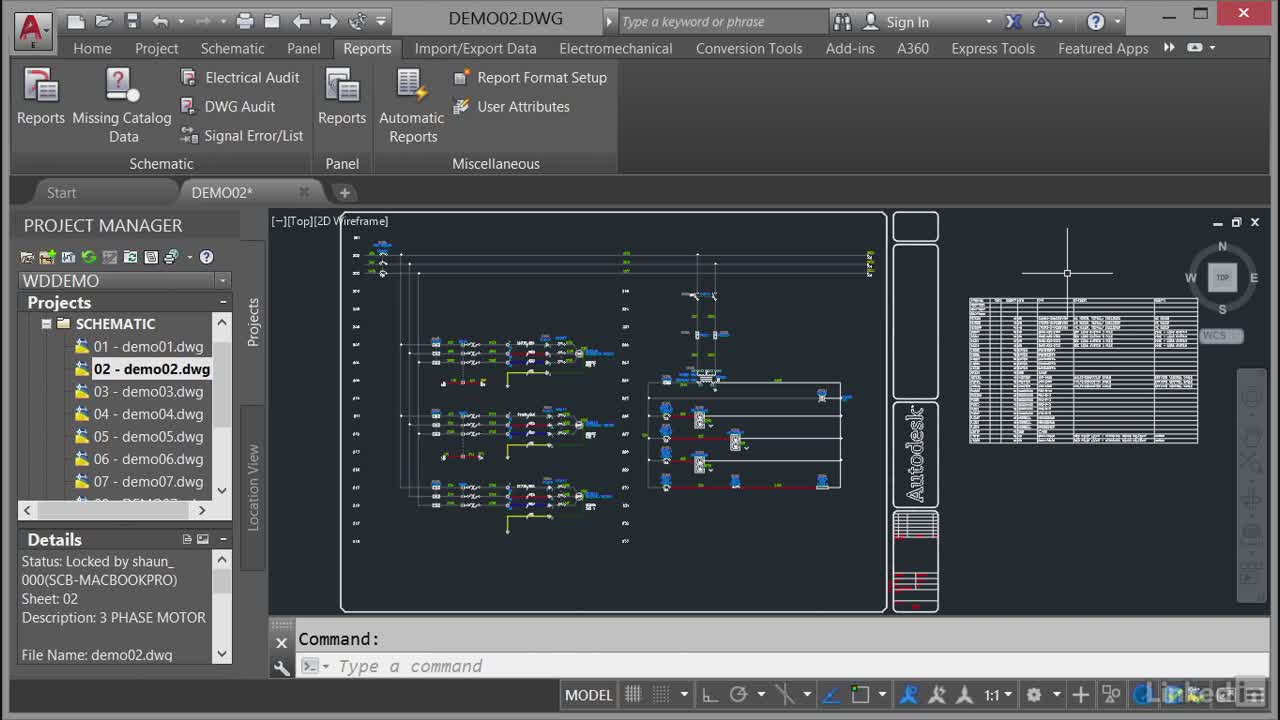Toggle grid display in status bar
This screenshot has height=720, width=1280.
[633, 695]
